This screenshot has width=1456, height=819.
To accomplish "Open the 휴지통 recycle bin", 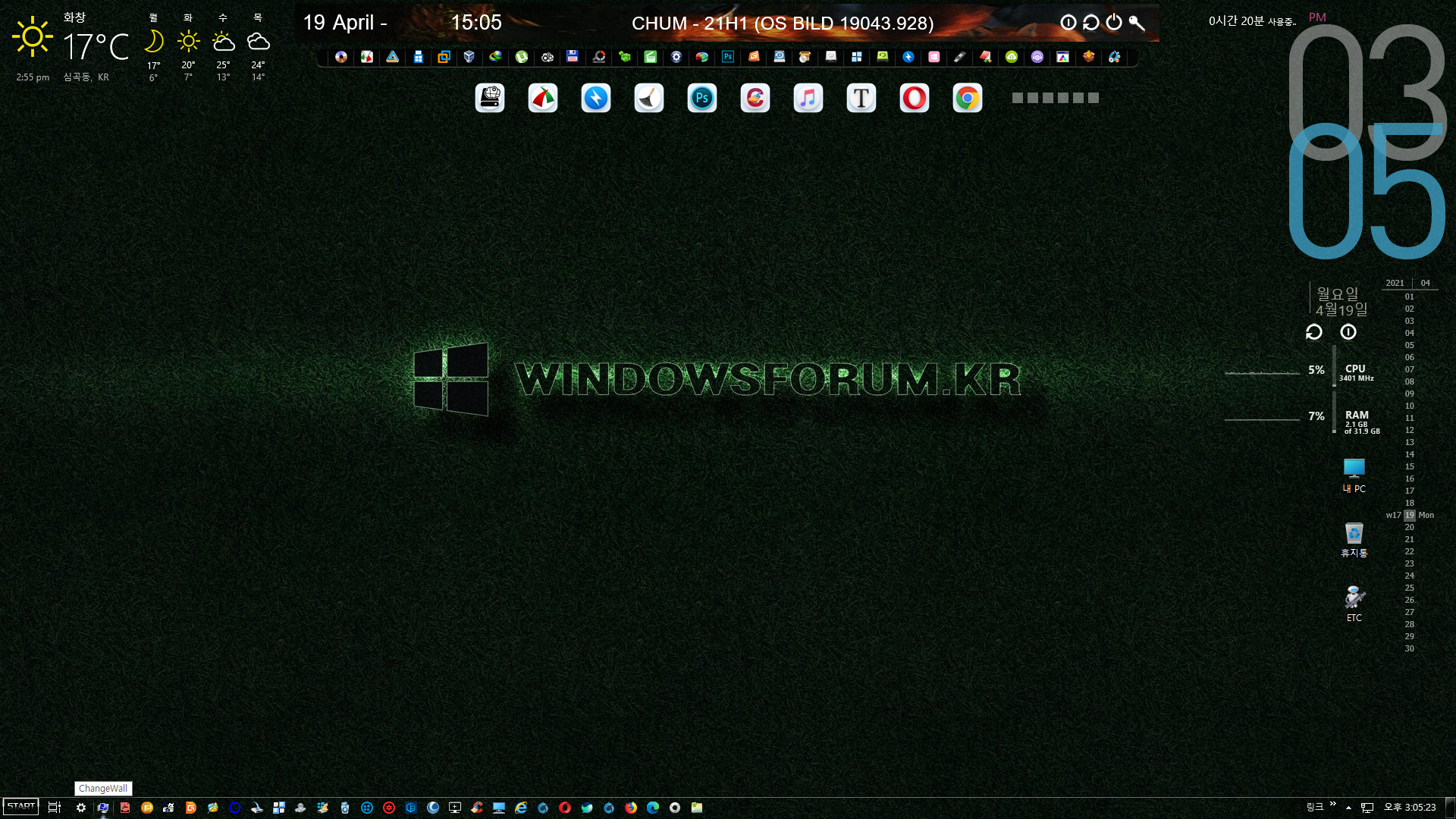I will (1354, 540).
